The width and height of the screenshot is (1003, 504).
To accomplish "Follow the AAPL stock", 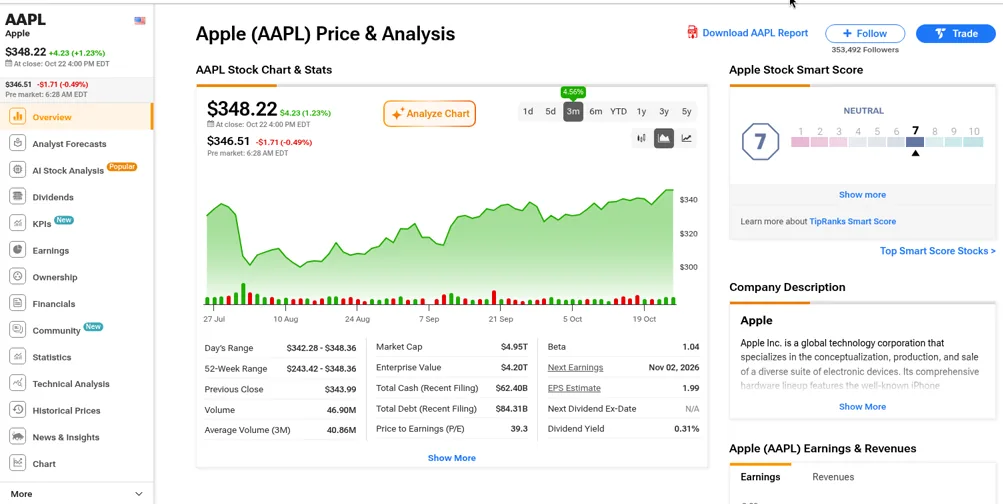I will click(865, 33).
